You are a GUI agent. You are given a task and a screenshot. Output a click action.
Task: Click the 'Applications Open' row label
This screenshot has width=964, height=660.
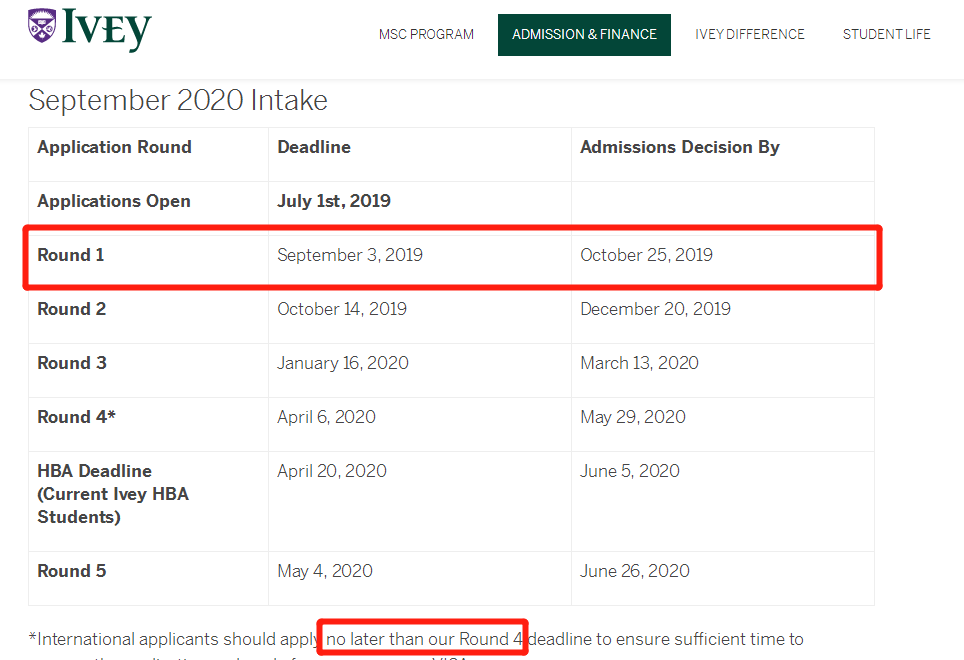(114, 201)
